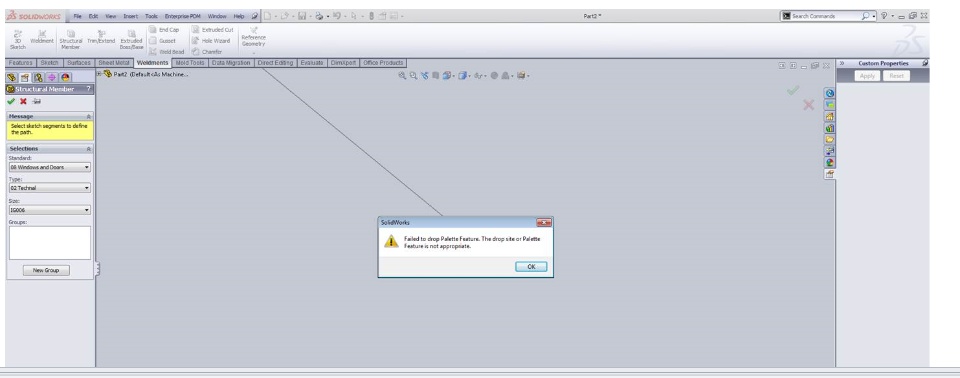Switch to the Features tab
Image resolution: width=960 pixels, height=378 pixels.
(x=20, y=62)
